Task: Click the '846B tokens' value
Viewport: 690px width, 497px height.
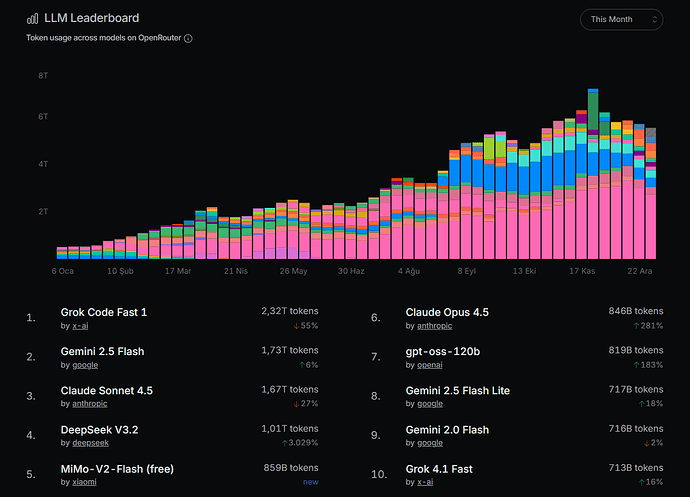Action: coord(636,311)
